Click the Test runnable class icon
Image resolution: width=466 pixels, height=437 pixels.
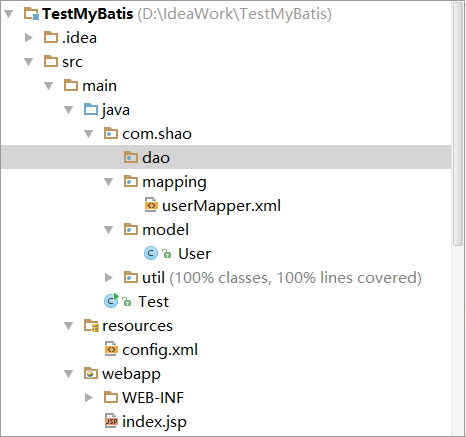(111, 301)
